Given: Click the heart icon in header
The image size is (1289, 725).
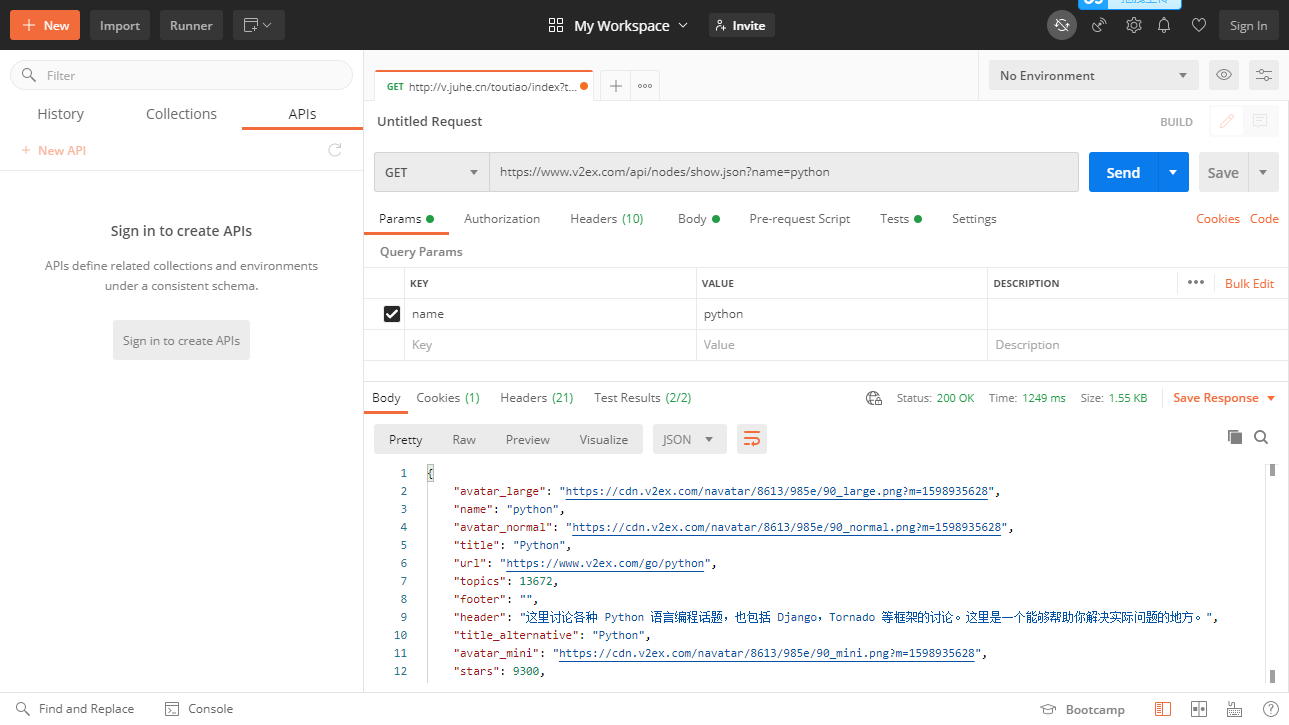Looking at the screenshot, I should pos(1199,25).
